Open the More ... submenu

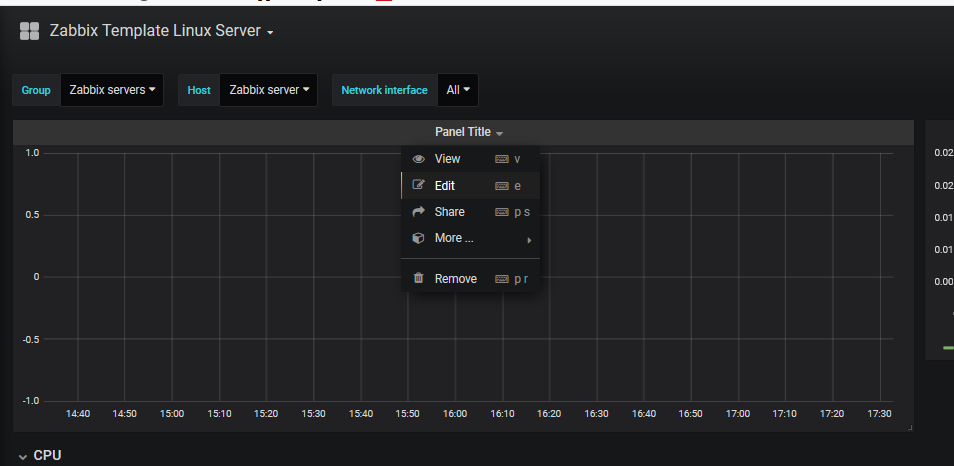click(x=470, y=238)
